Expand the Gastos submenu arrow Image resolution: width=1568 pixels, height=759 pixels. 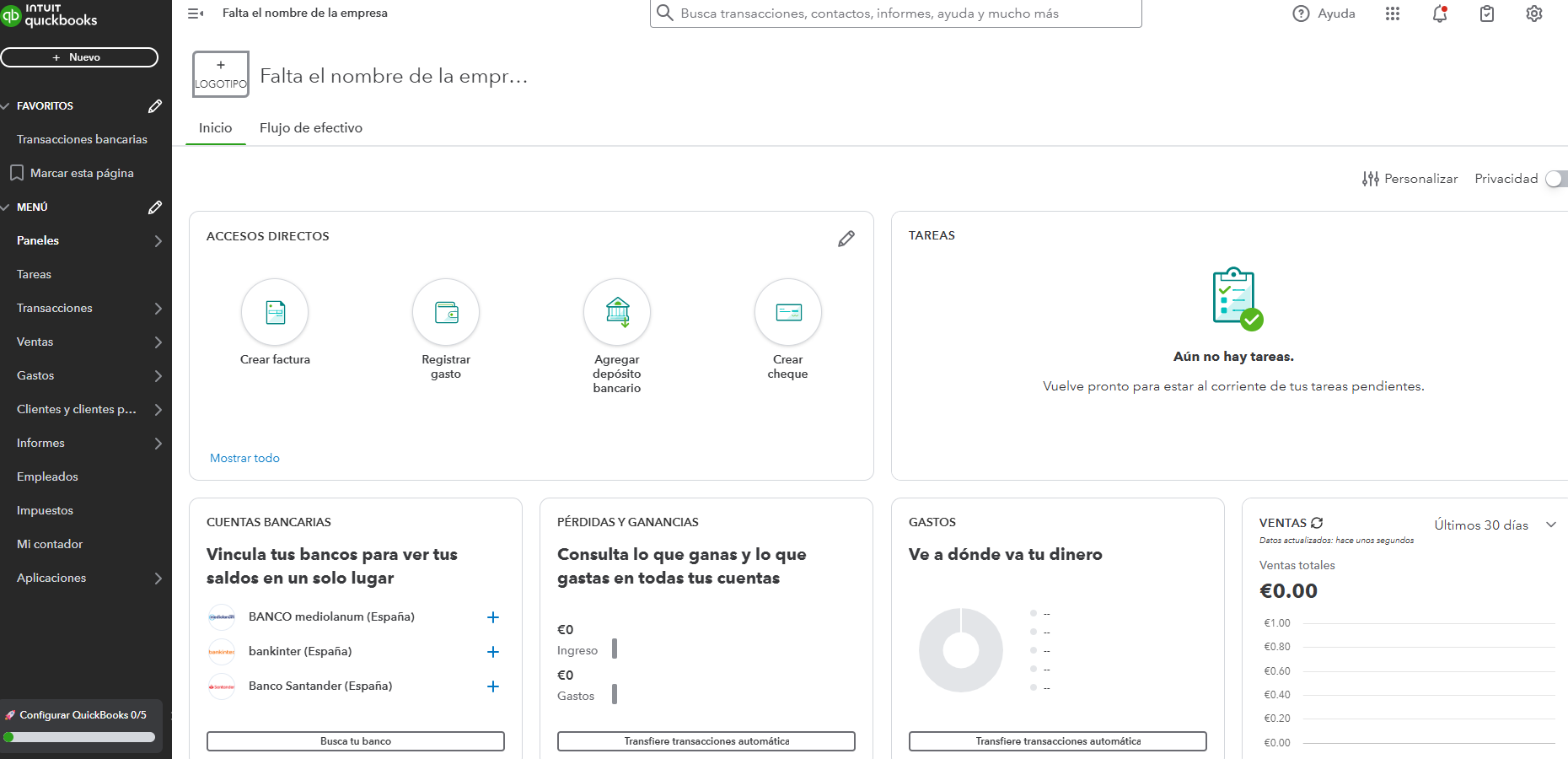(x=158, y=376)
